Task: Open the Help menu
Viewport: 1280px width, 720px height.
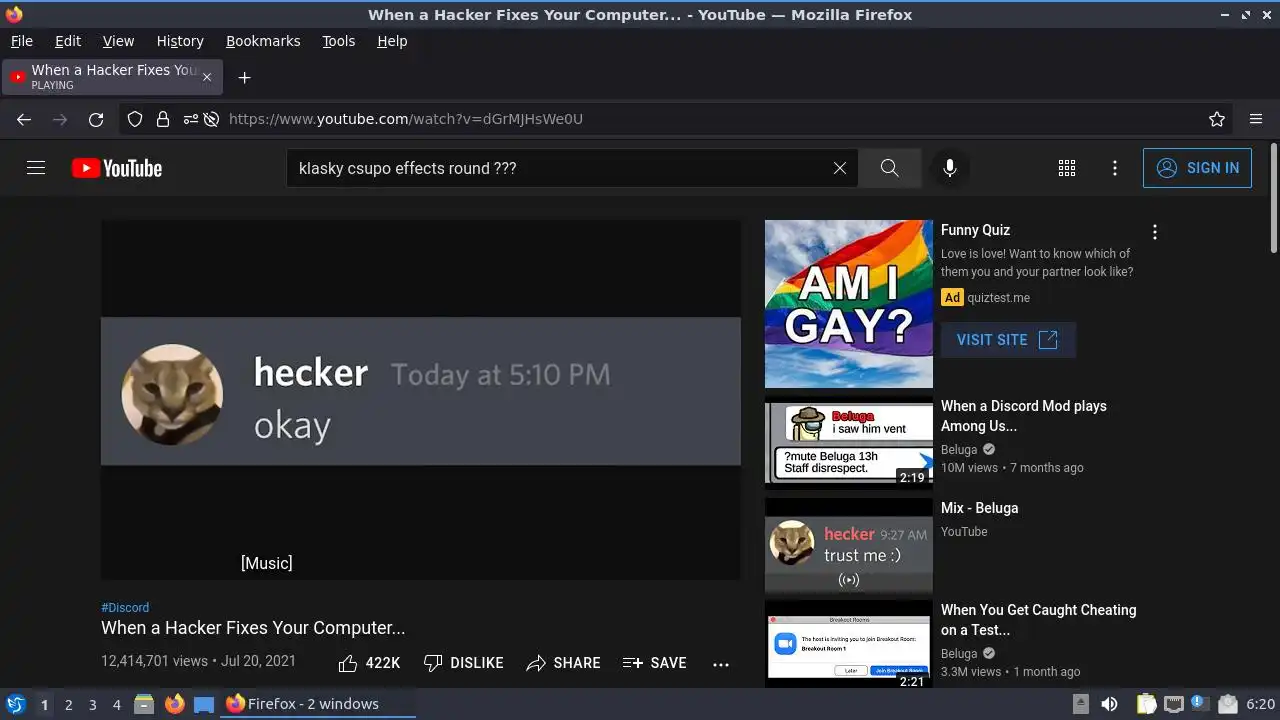Action: click(392, 41)
